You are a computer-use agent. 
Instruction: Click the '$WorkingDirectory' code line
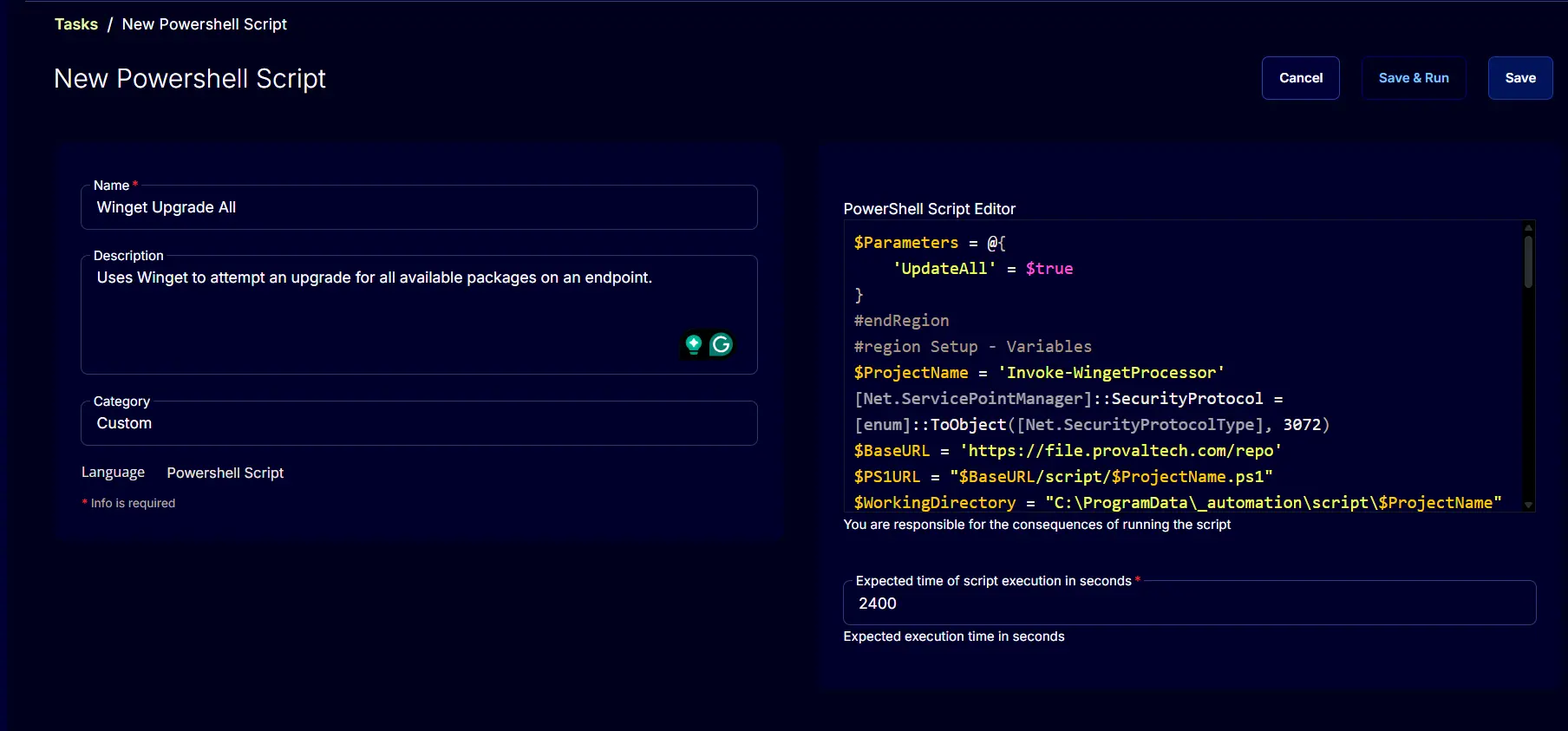[x=1178, y=503]
